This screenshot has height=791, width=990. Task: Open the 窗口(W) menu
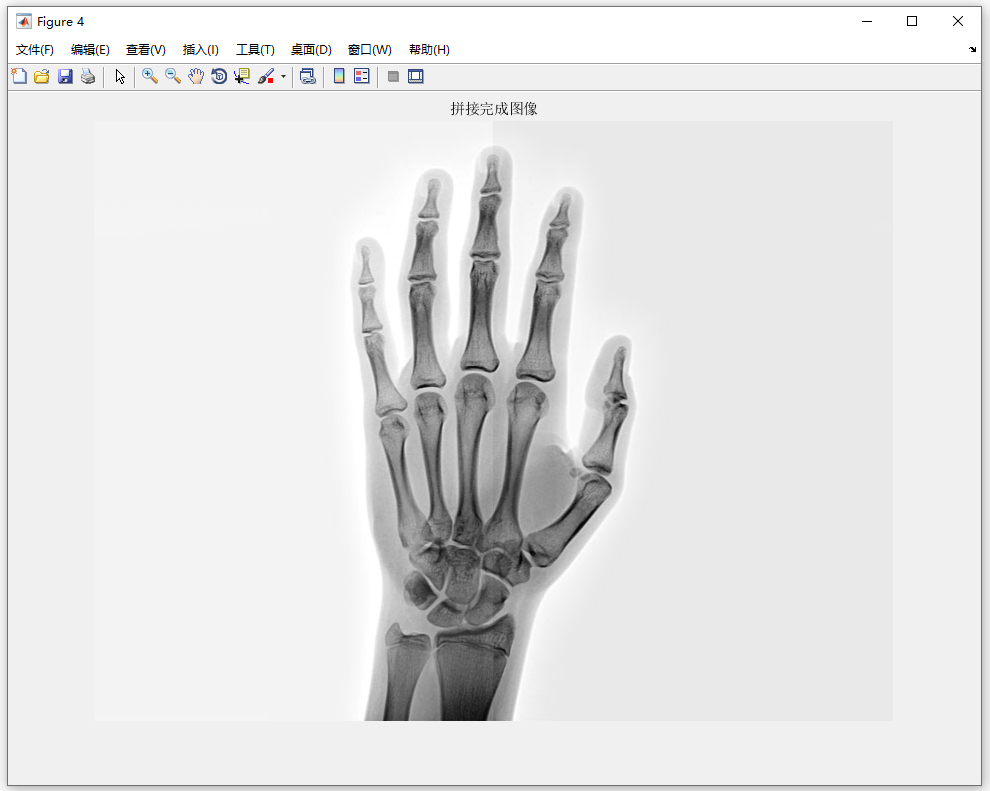tap(369, 49)
